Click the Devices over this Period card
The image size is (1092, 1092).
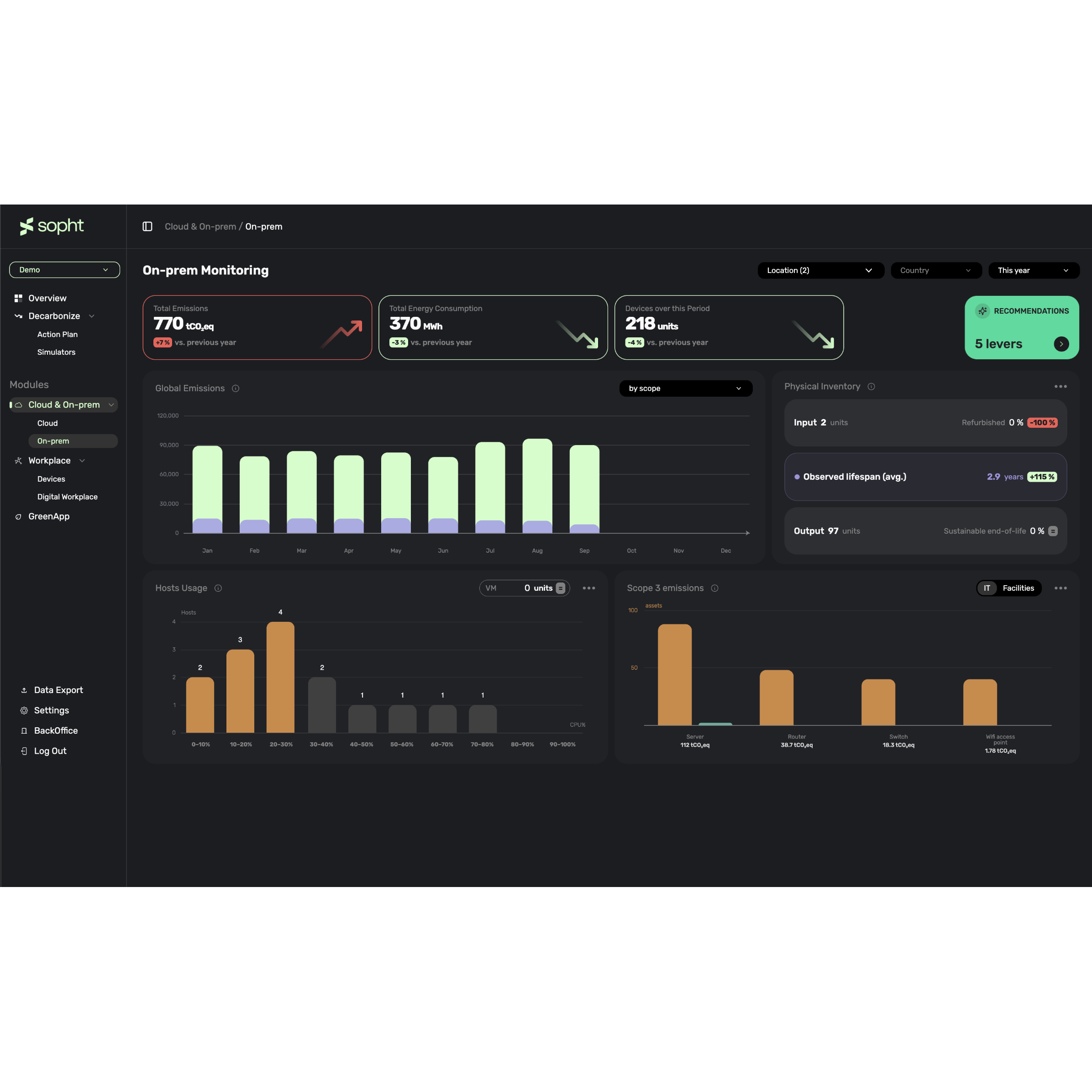pyautogui.click(x=729, y=328)
